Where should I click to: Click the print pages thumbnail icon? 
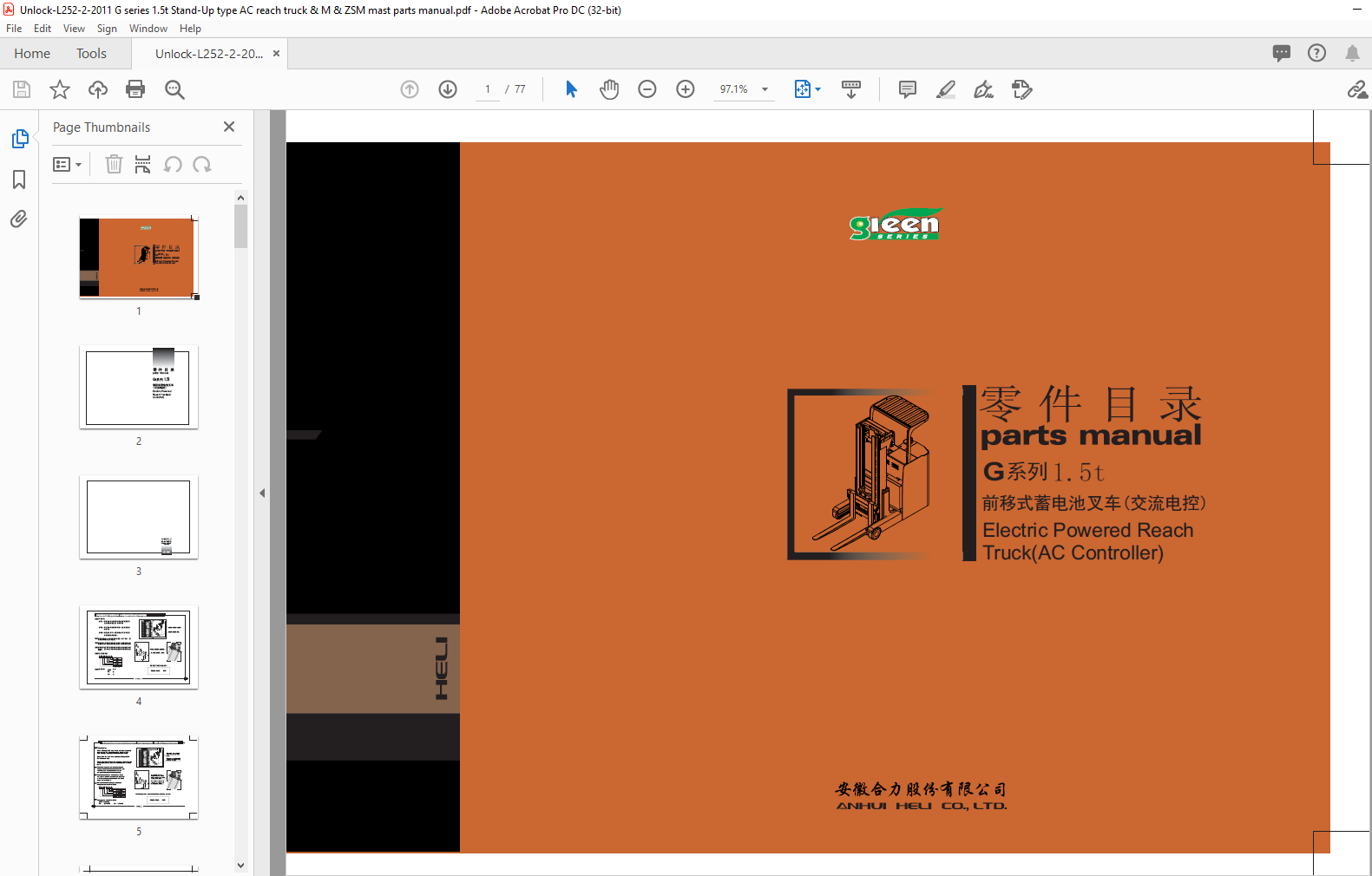coord(143,164)
